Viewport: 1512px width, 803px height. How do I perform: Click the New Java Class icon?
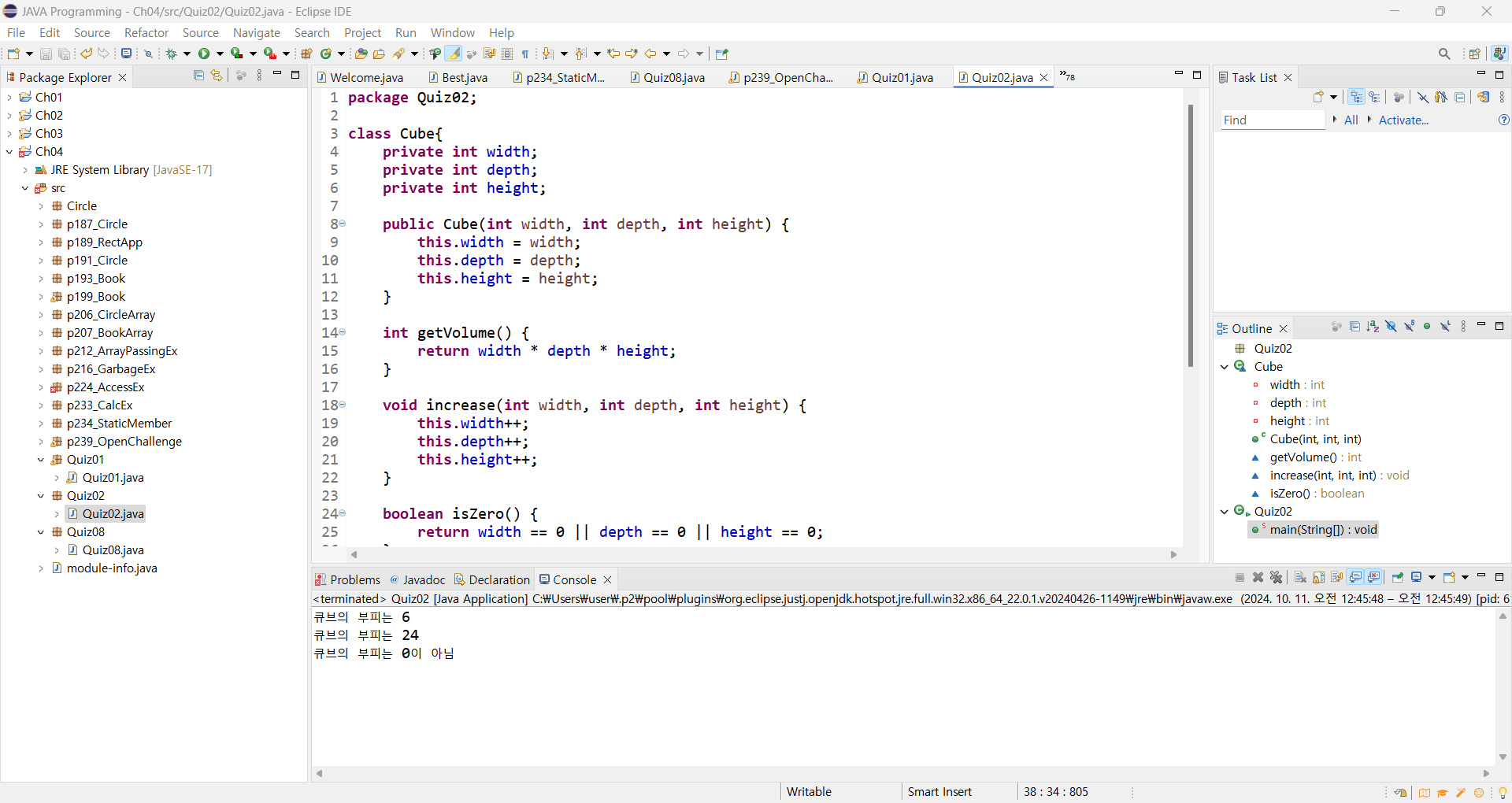click(x=325, y=54)
